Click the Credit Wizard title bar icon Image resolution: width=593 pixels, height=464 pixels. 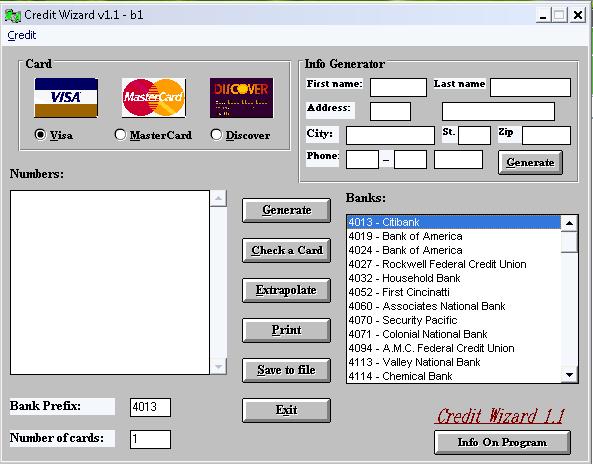[12, 16]
